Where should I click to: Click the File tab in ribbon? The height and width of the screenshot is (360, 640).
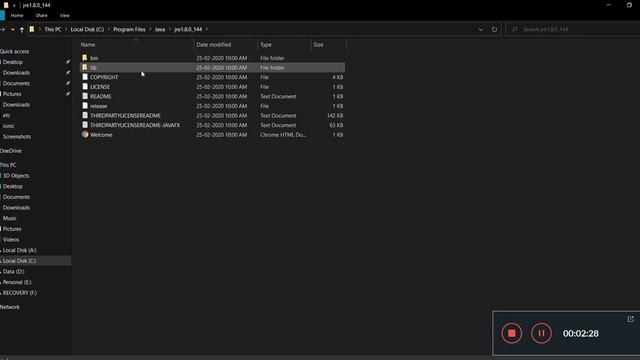click(x=2, y=16)
